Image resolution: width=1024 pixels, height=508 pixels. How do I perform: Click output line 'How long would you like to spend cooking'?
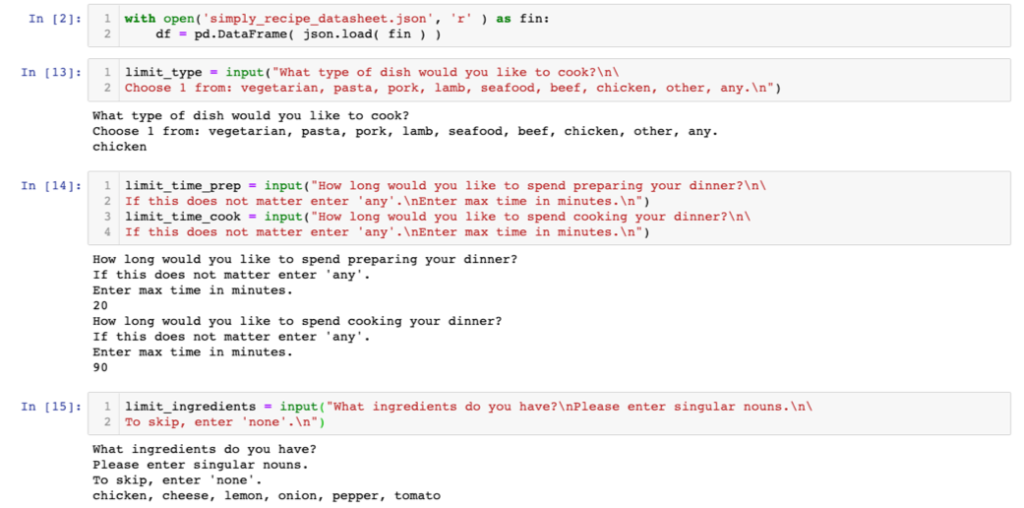point(297,321)
